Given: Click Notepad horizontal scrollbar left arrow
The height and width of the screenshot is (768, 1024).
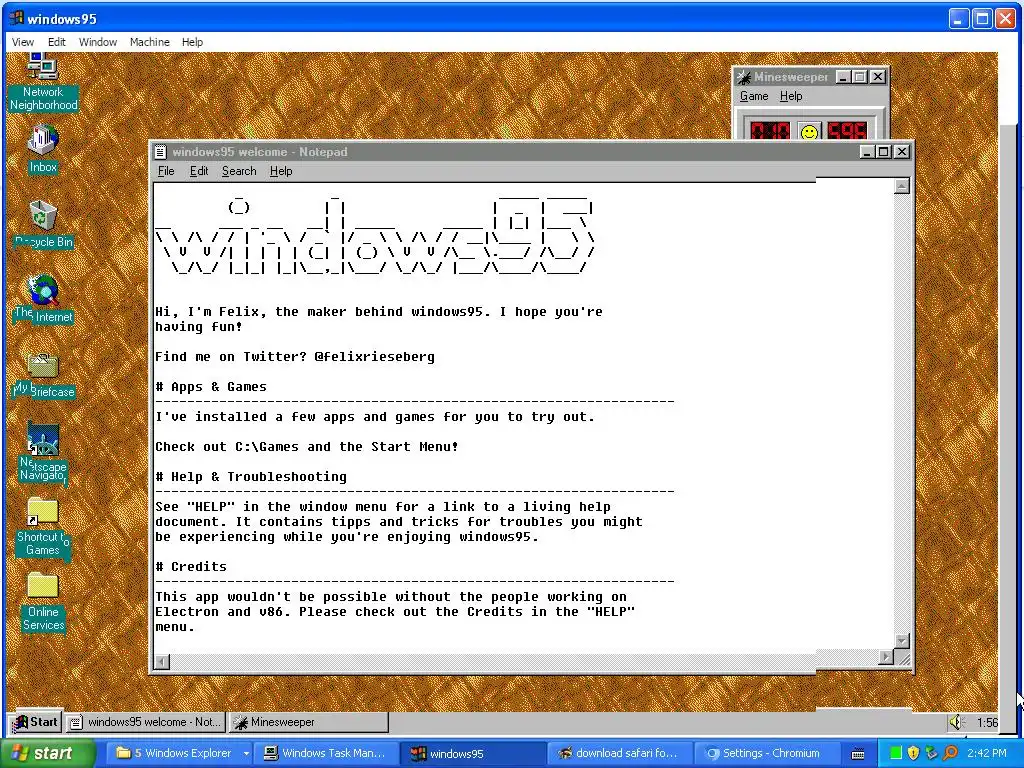Looking at the screenshot, I should 161,661.
